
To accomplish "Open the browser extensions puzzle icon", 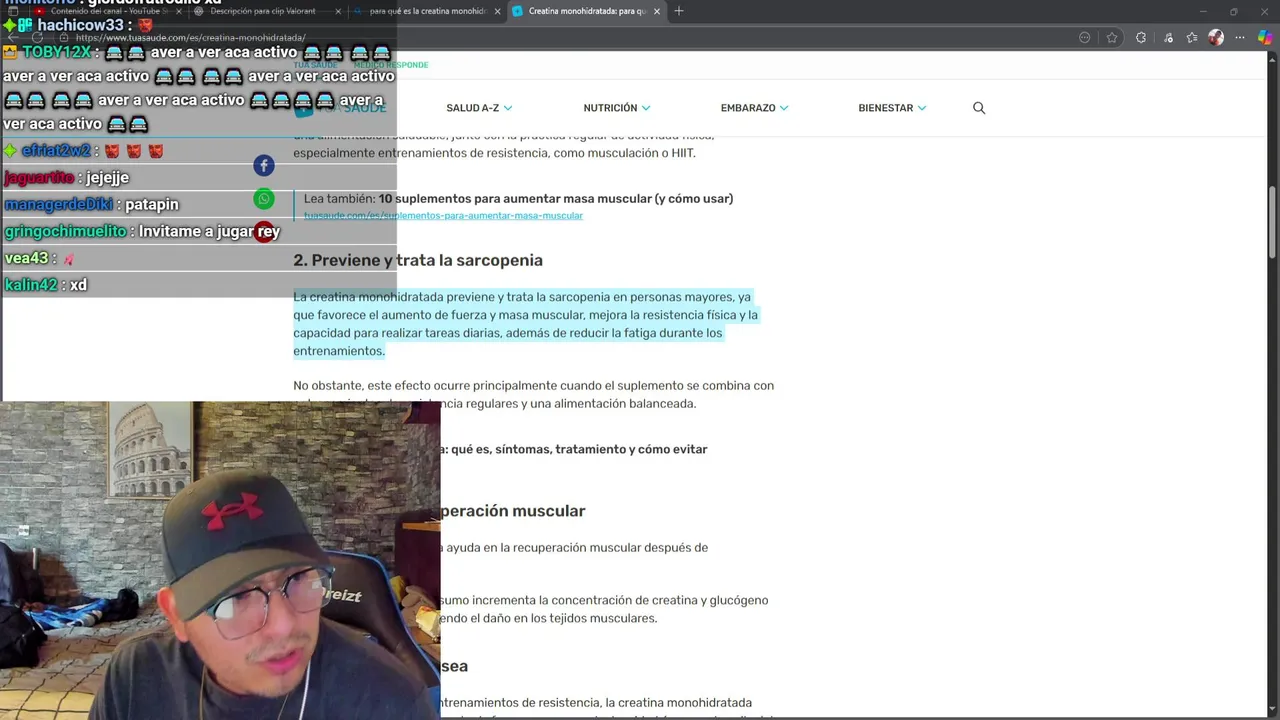I will (1141, 38).
